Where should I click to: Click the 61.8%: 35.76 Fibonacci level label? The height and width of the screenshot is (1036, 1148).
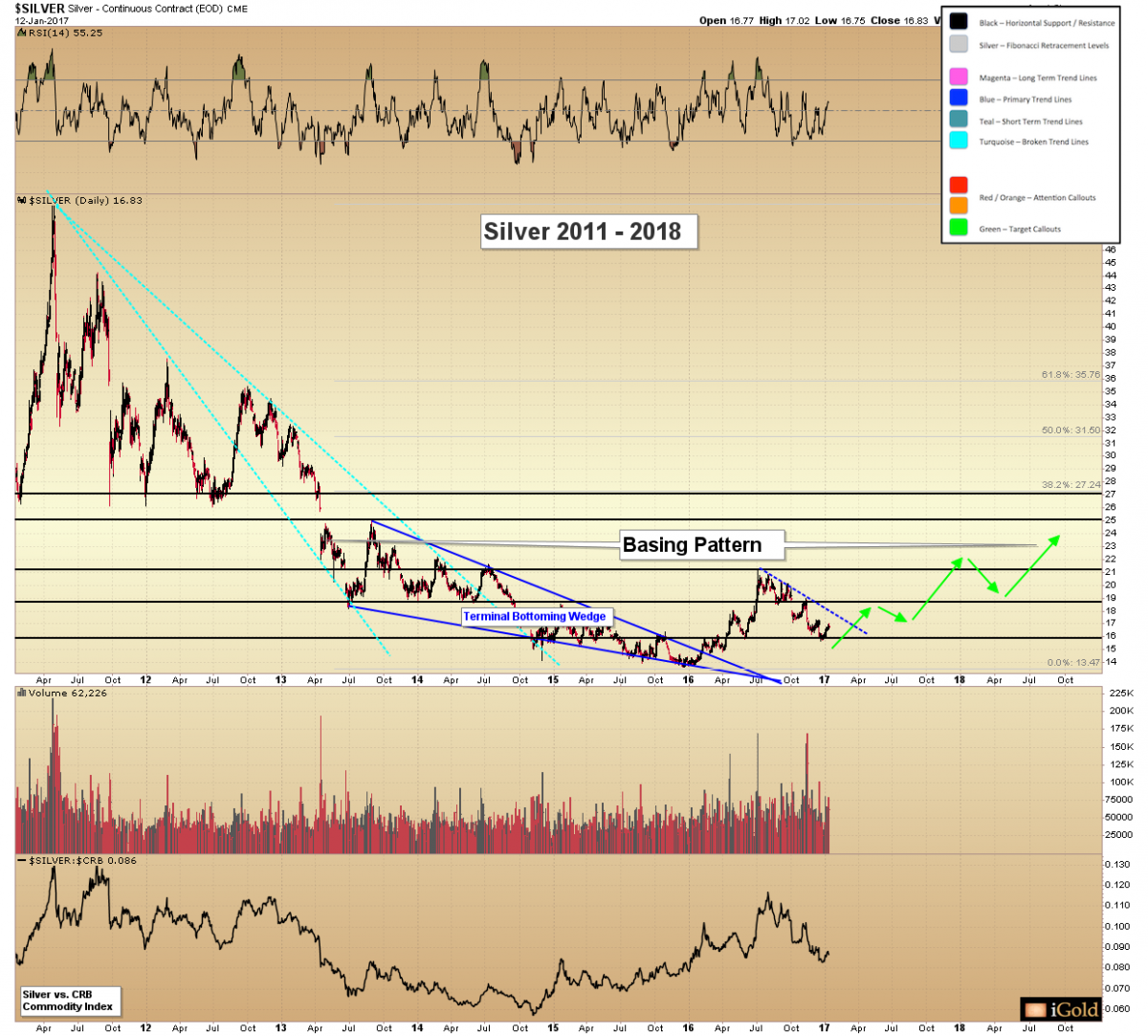pyautogui.click(x=1071, y=375)
